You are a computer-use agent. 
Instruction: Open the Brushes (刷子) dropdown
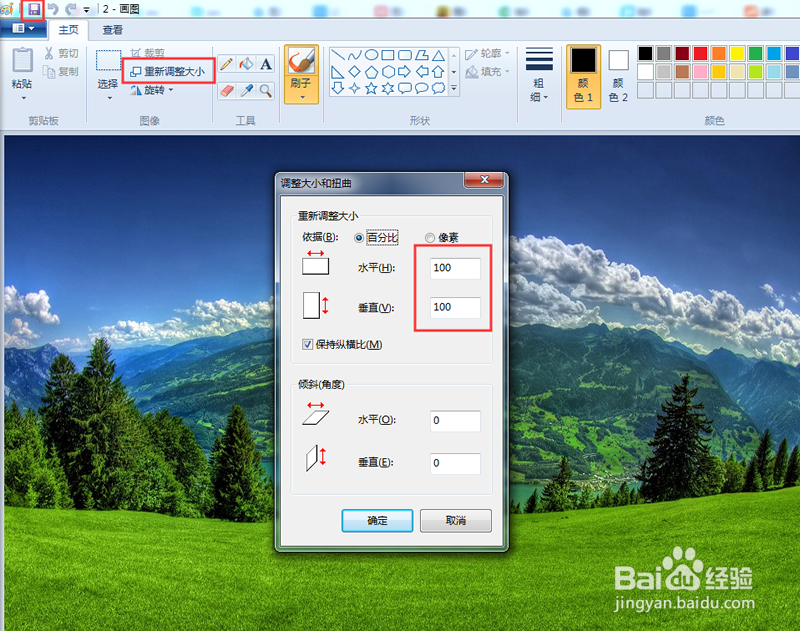tap(302, 97)
